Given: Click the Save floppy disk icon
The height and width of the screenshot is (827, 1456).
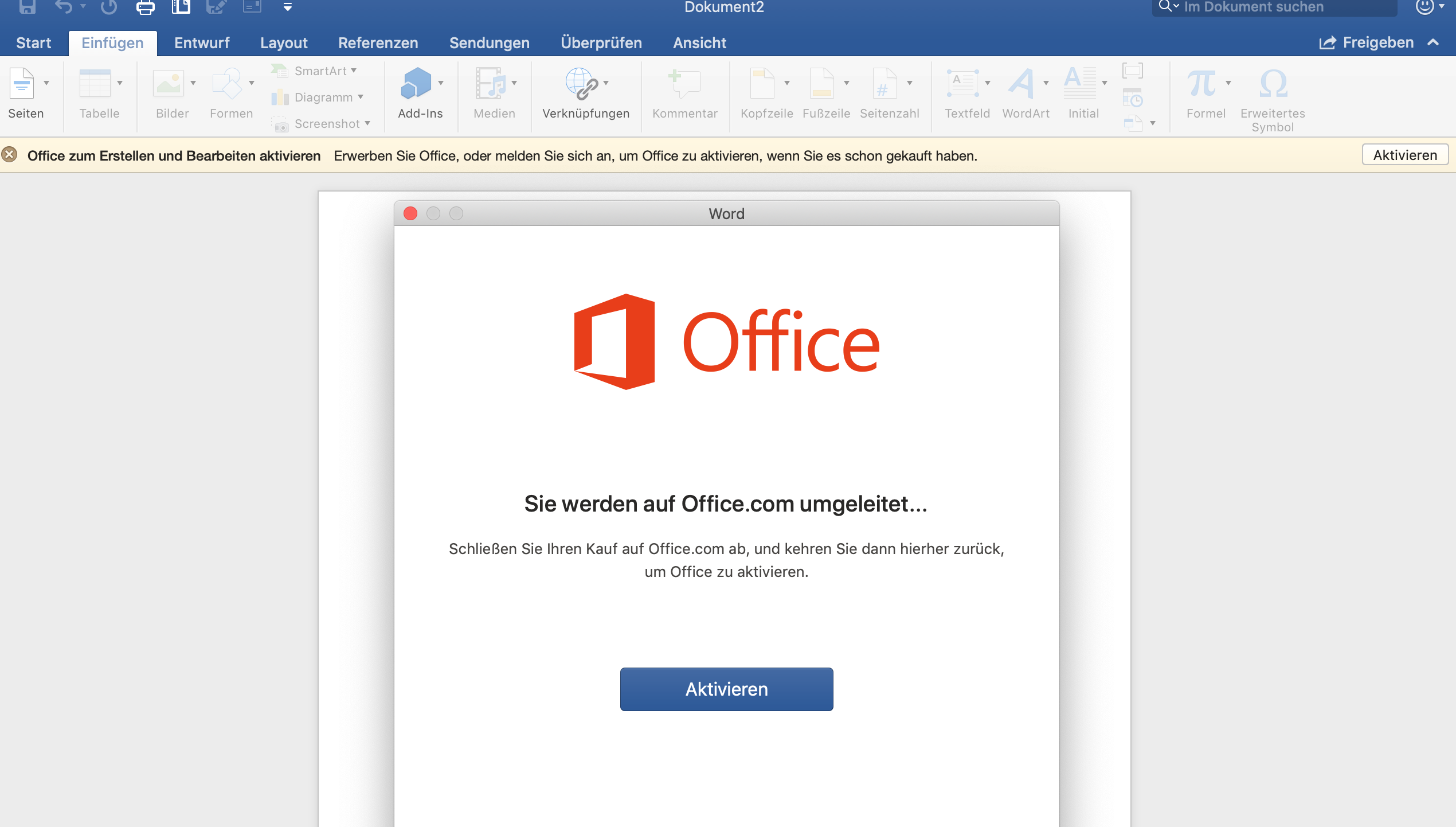Looking at the screenshot, I should pyautogui.click(x=28, y=7).
